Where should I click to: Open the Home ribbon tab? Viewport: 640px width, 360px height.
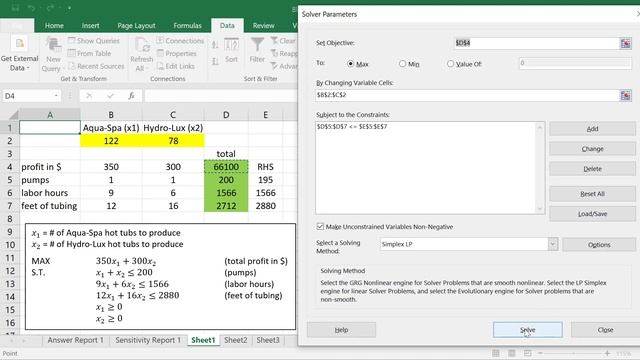pos(54,25)
